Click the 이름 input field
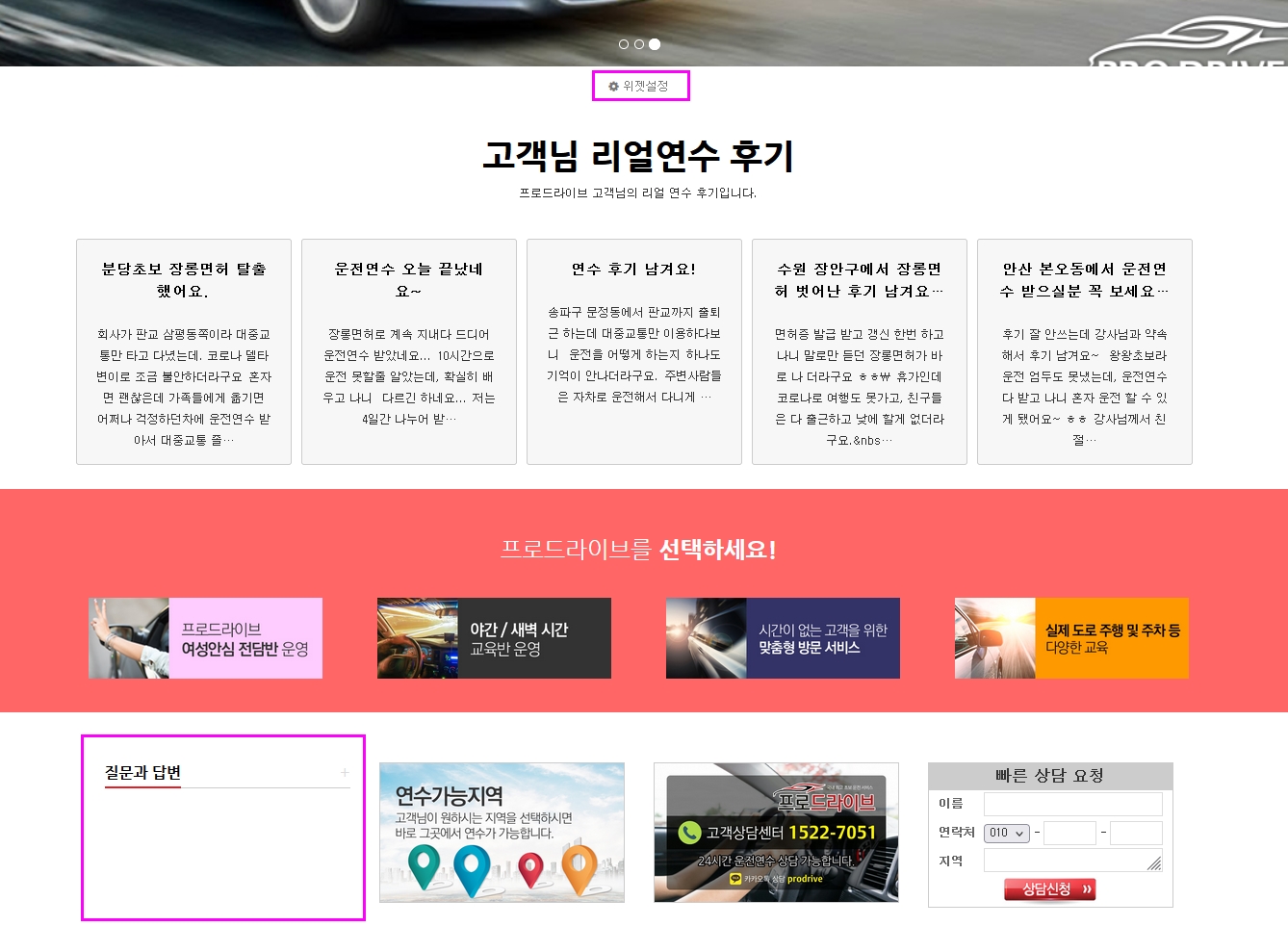The image size is (1288, 952). coord(1072,805)
